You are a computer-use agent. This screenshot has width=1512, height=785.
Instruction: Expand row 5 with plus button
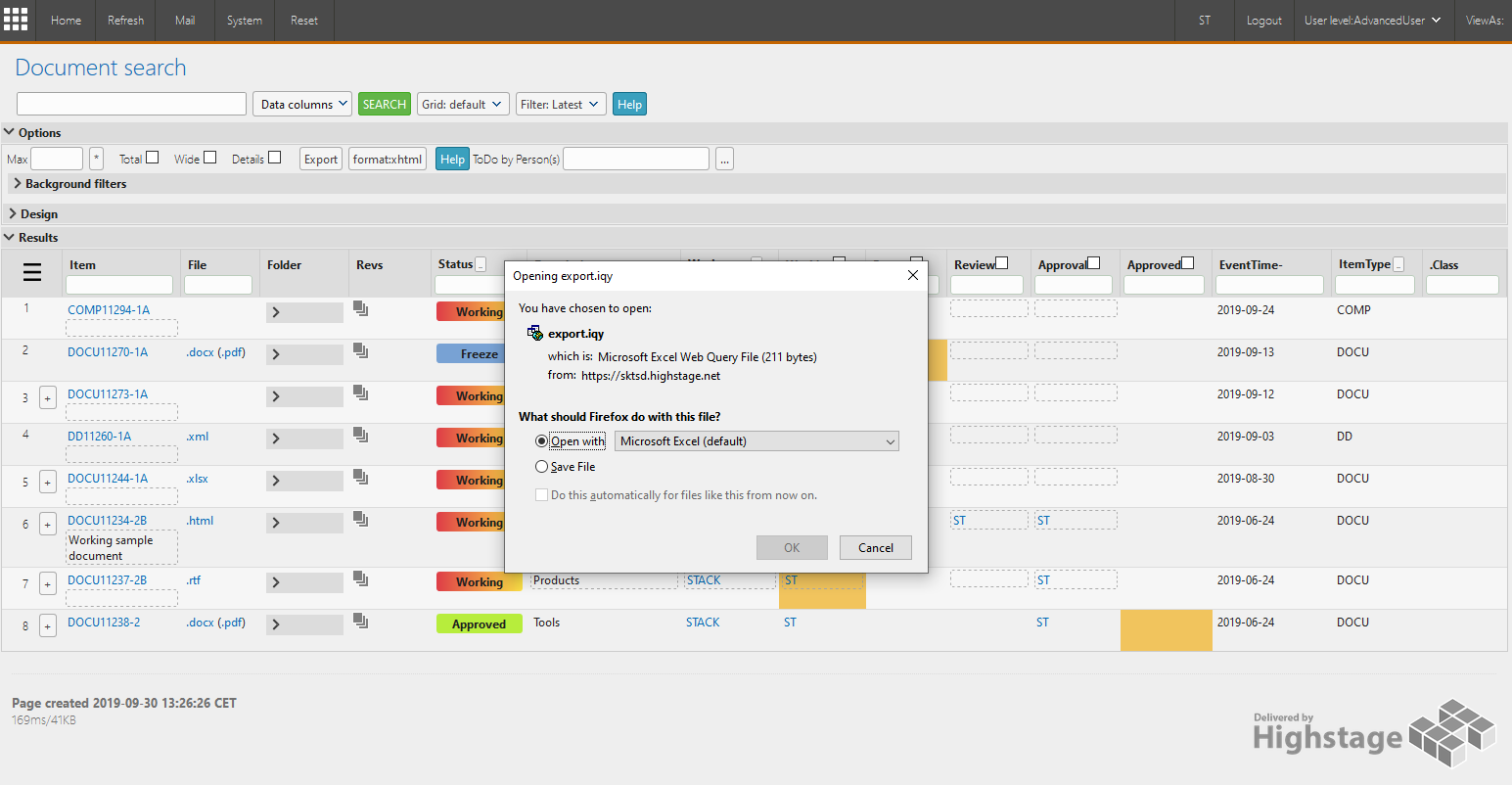click(47, 482)
